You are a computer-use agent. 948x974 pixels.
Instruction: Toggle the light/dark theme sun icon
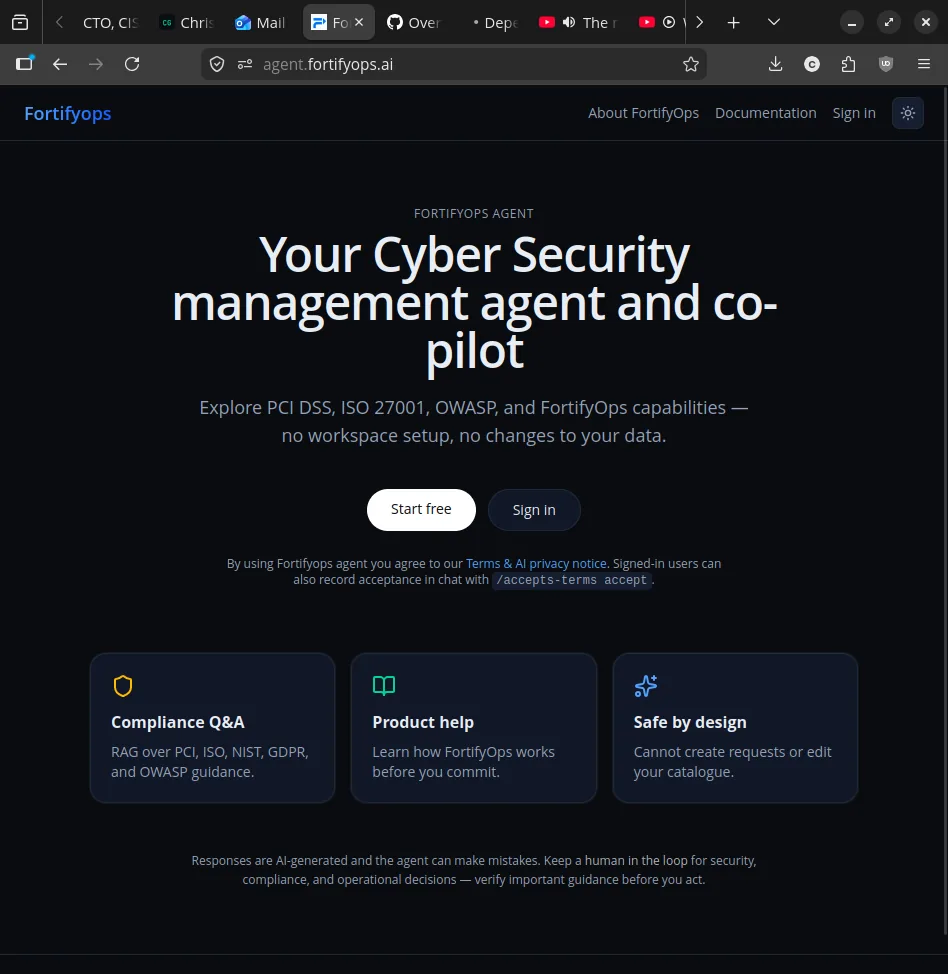908,113
